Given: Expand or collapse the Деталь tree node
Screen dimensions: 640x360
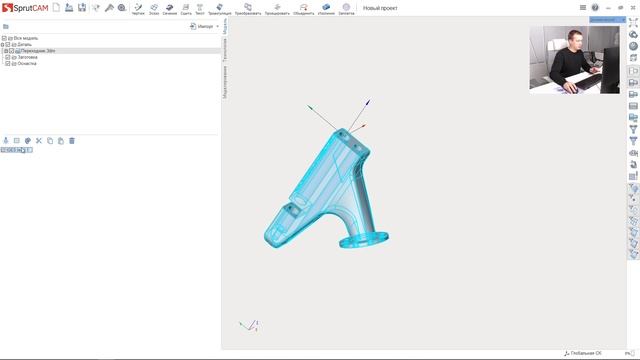Looking at the screenshot, I should (x=2, y=44).
